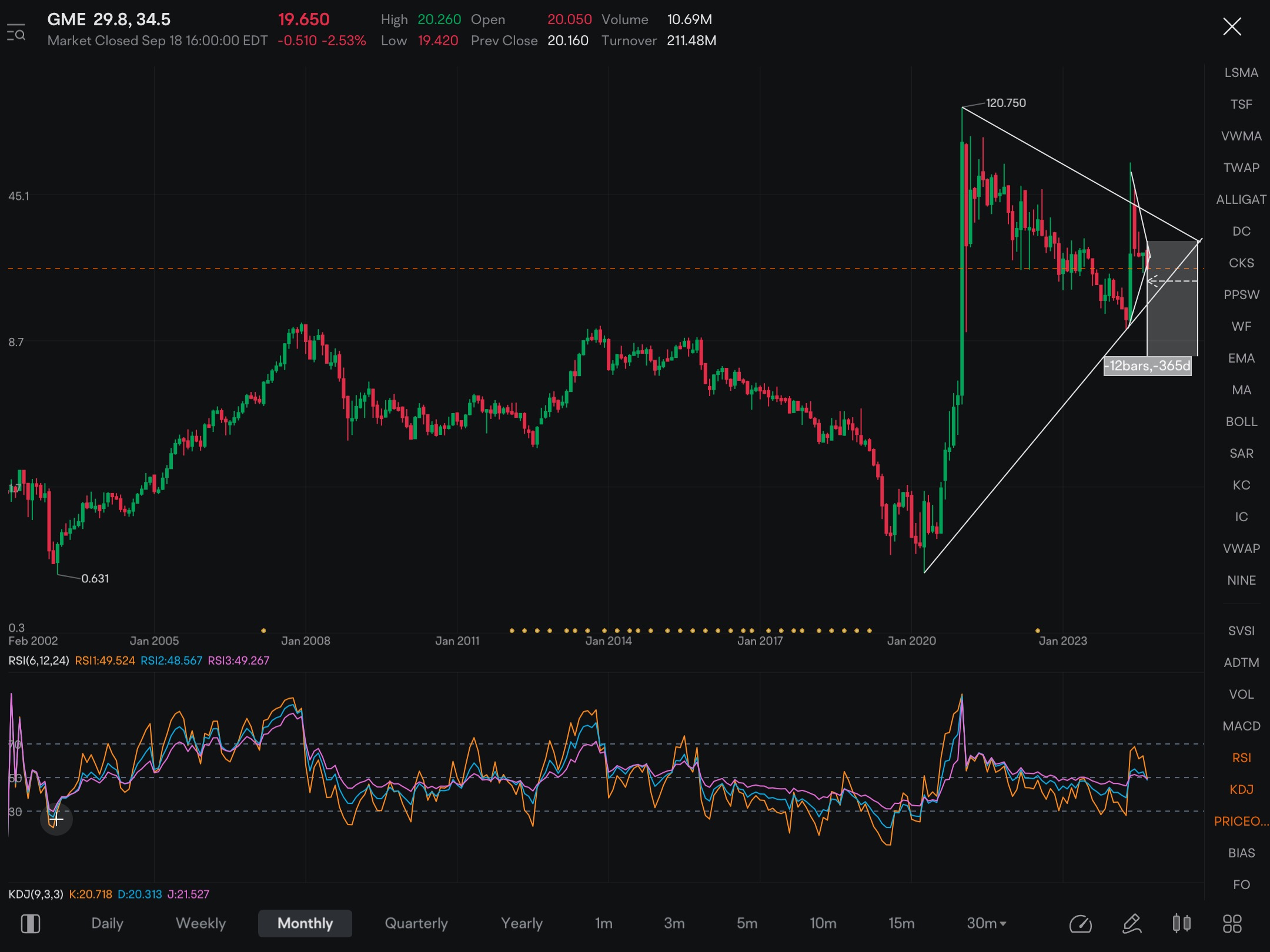Select the shaded date range measurement box
The image size is (1270, 952).
pos(1172,299)
